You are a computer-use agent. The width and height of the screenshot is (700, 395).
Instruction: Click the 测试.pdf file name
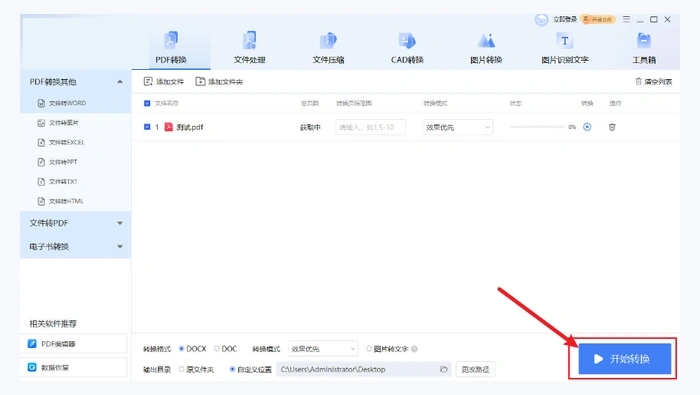tap(190, 127)
